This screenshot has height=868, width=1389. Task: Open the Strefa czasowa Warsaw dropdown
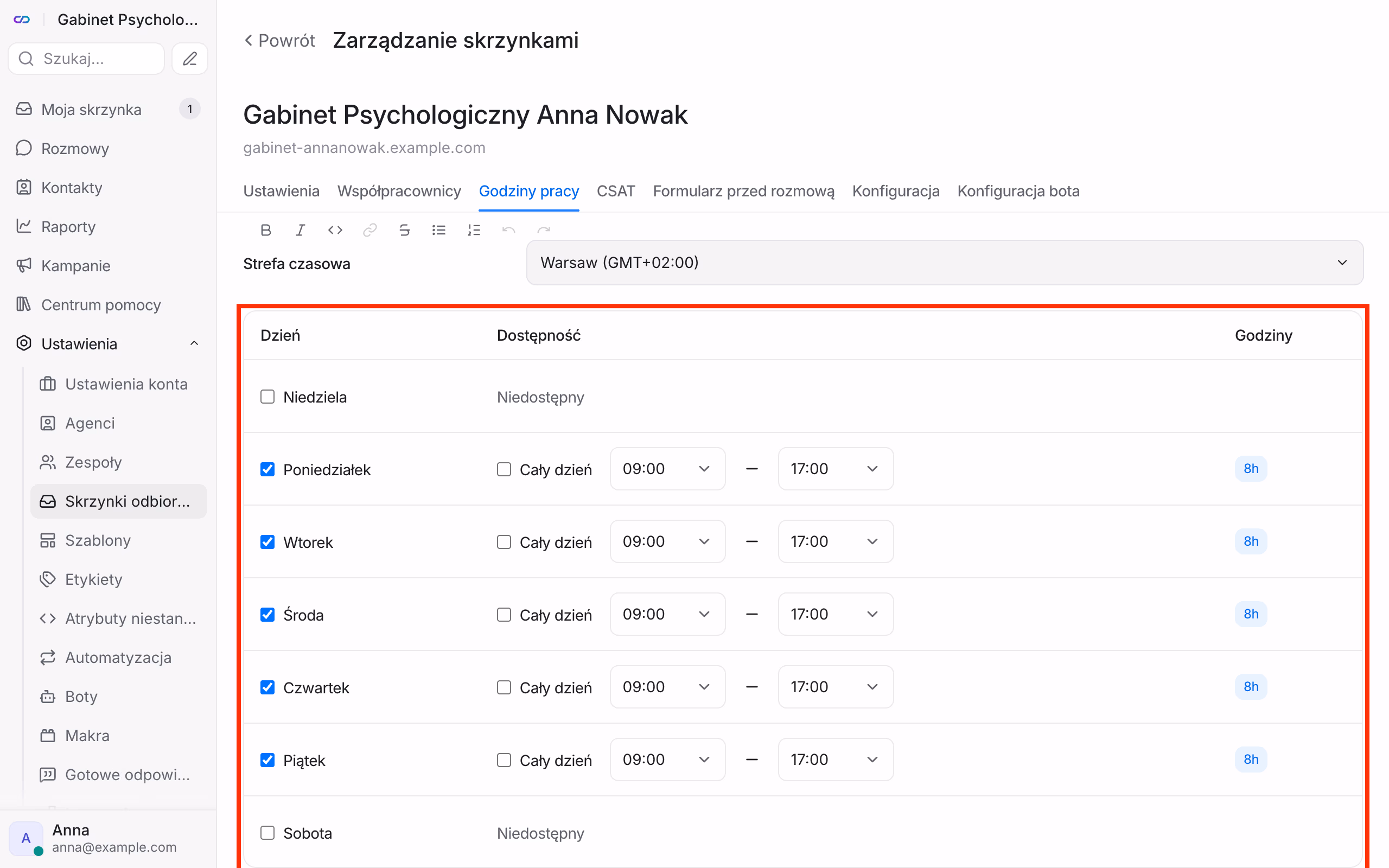[945, 263]
